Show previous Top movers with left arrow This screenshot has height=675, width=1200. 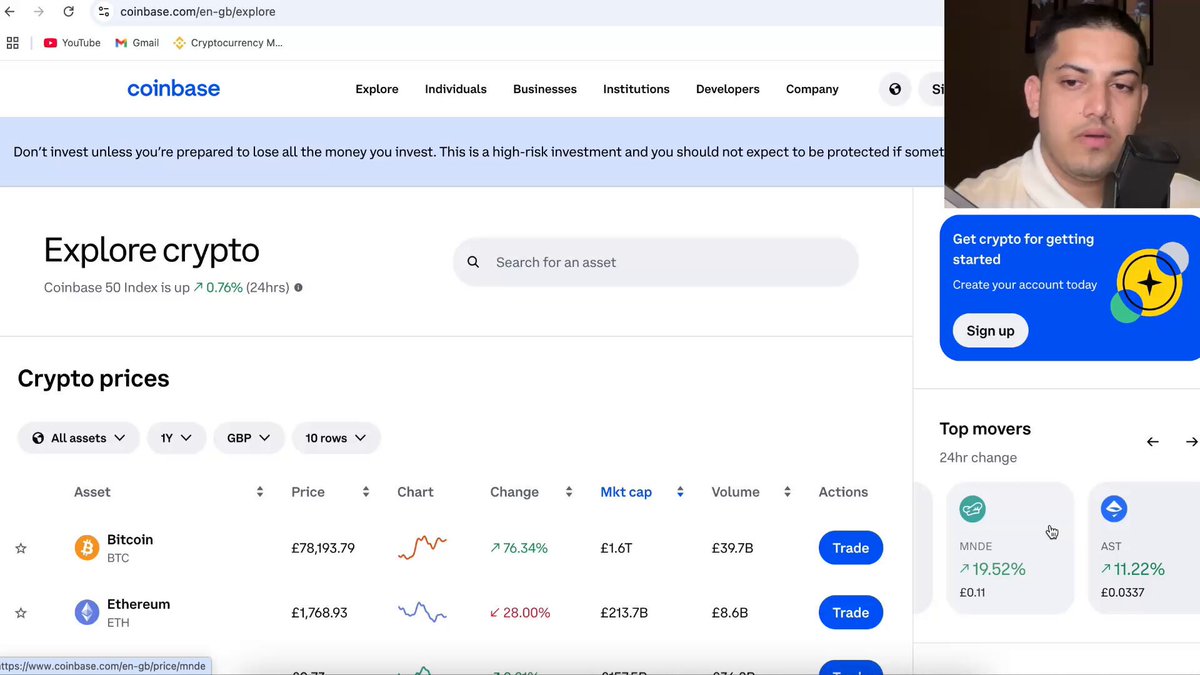tap(1153, 441)
